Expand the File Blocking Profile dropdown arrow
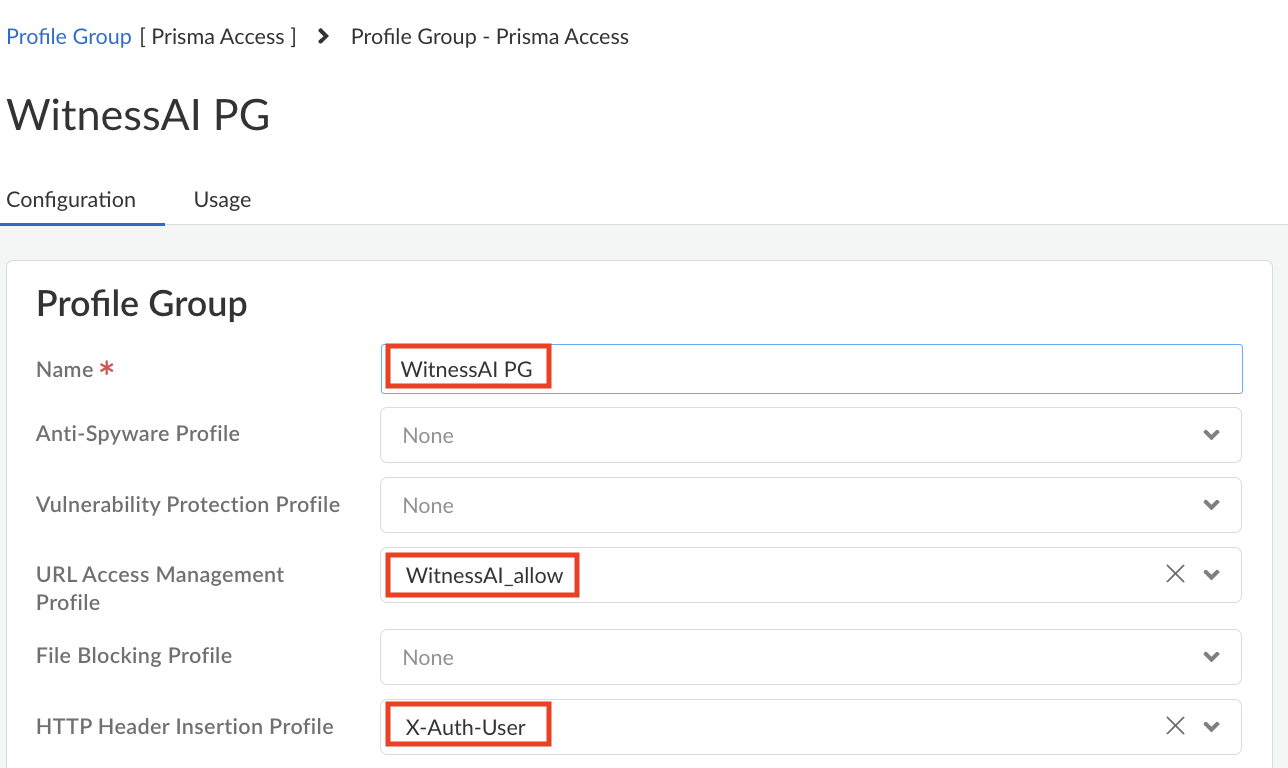Image resolution: width=1288 pixels, height=768 pixels. tap(1211, 657)
